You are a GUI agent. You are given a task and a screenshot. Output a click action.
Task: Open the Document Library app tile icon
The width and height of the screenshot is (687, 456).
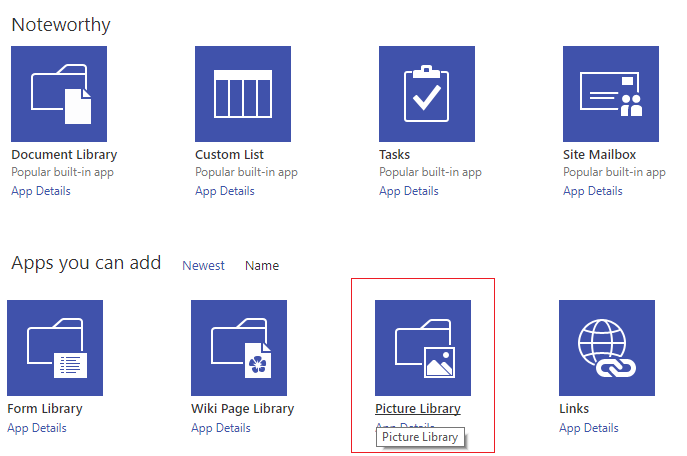(x=59, y=94)
